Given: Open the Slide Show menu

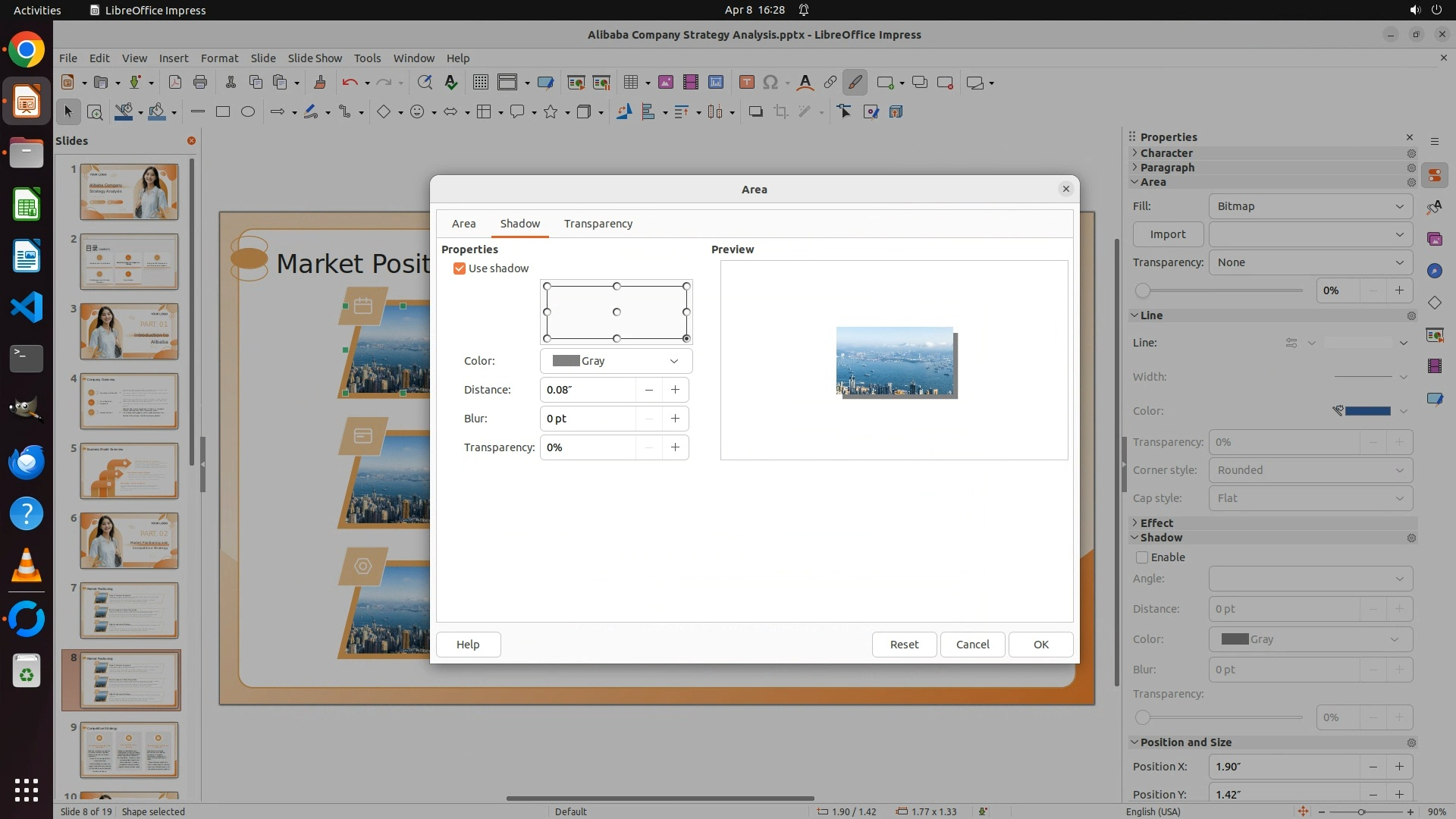Looking at the screenshot, I should pyautogui.click(x=315, y=58).
